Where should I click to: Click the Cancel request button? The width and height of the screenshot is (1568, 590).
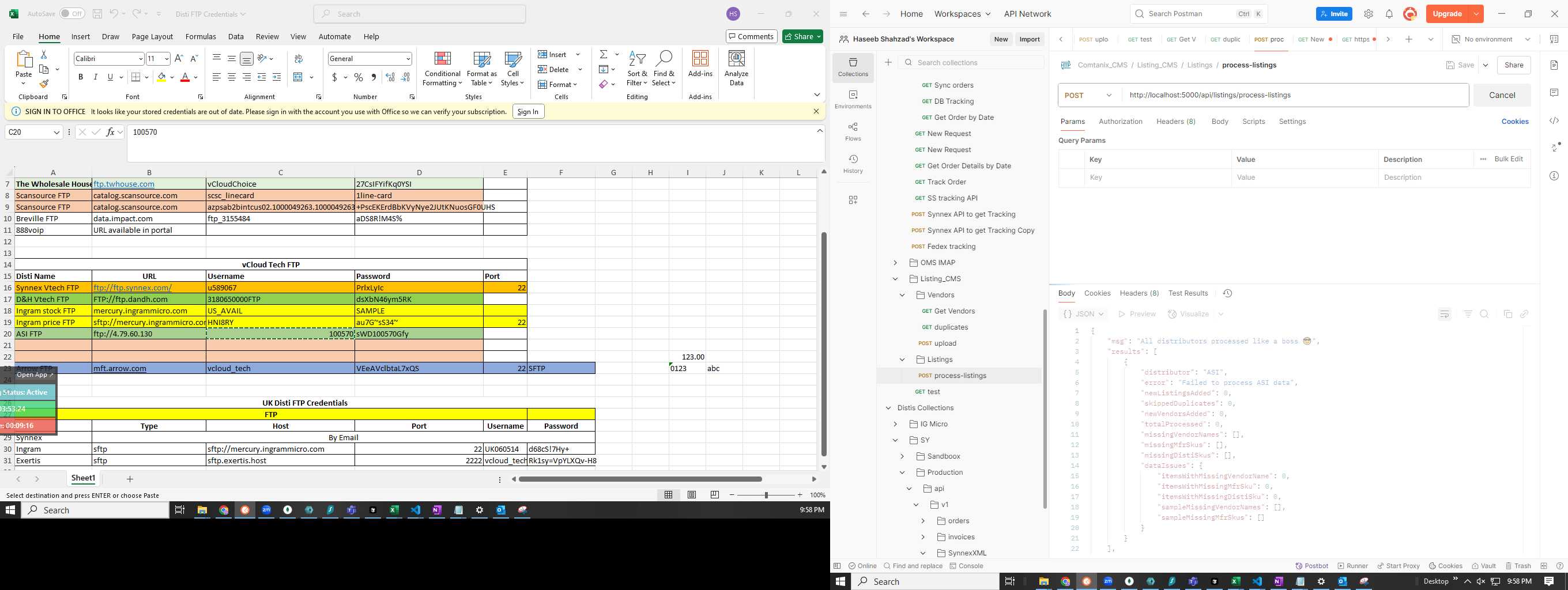pyautogui.click(x=1502, y=95)
